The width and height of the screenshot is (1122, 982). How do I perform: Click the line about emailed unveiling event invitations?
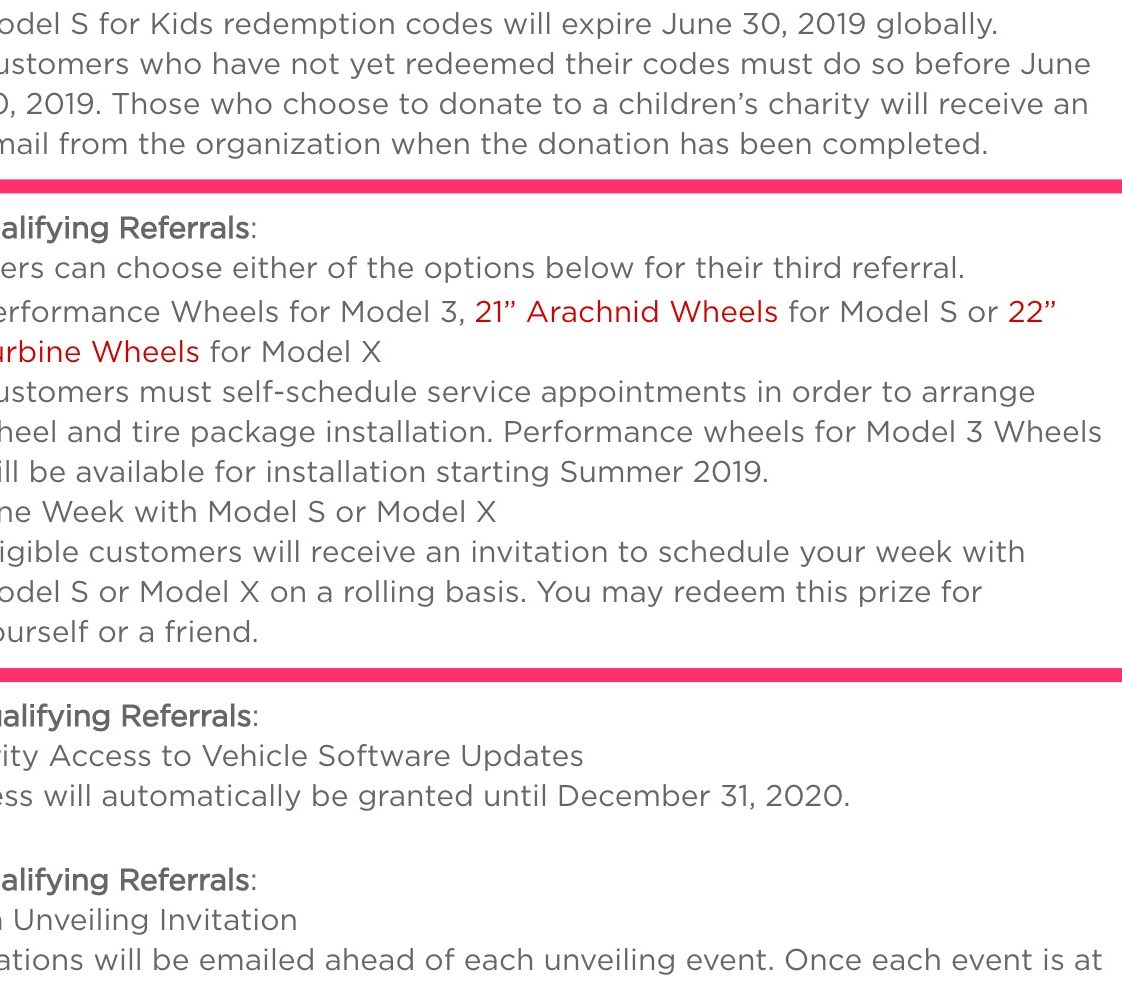(x=551, y=961)
